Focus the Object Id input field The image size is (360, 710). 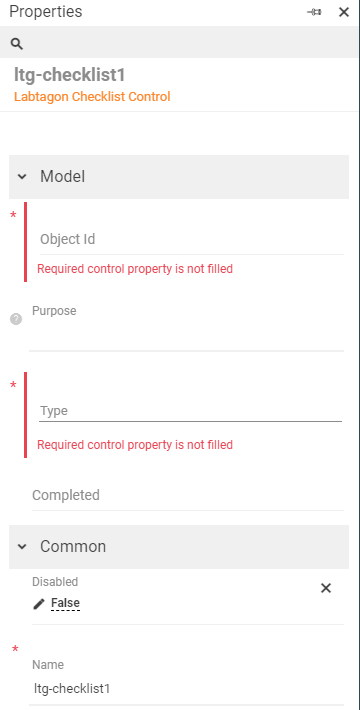tap(192, 239)
